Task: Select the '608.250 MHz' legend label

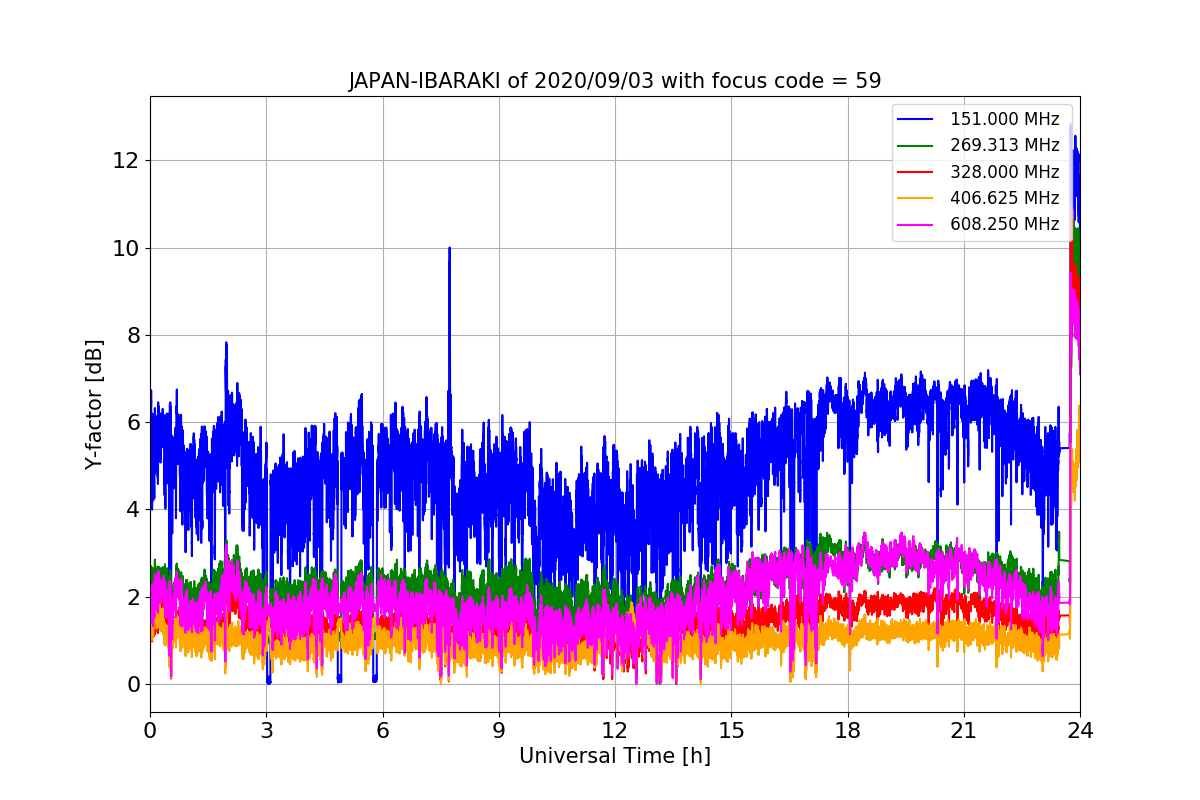Action: coord(1004,224)
